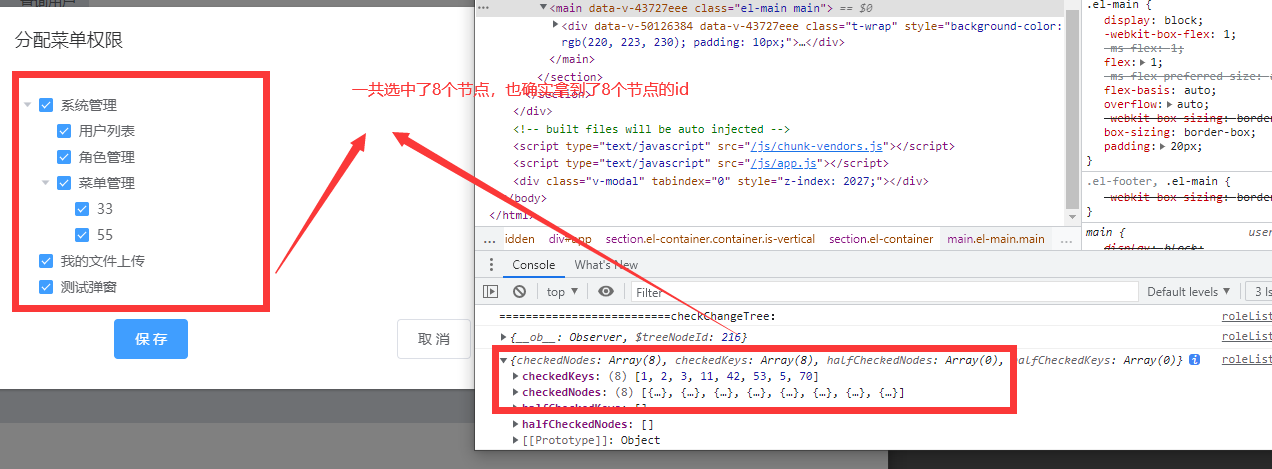Collapse the main el-main element arrow
The height and width of the screenshot is (469, 1272).
[542, 7]
